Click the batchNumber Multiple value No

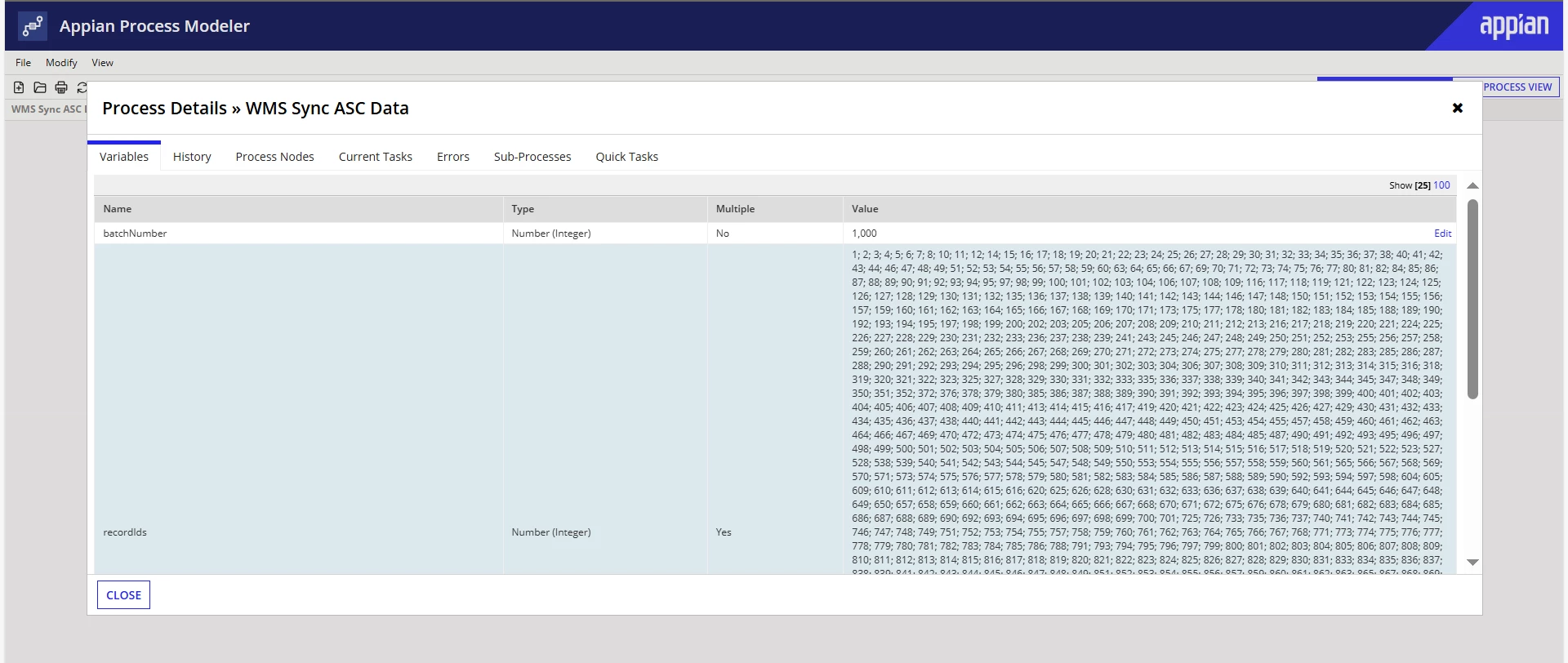click(723, 234)
